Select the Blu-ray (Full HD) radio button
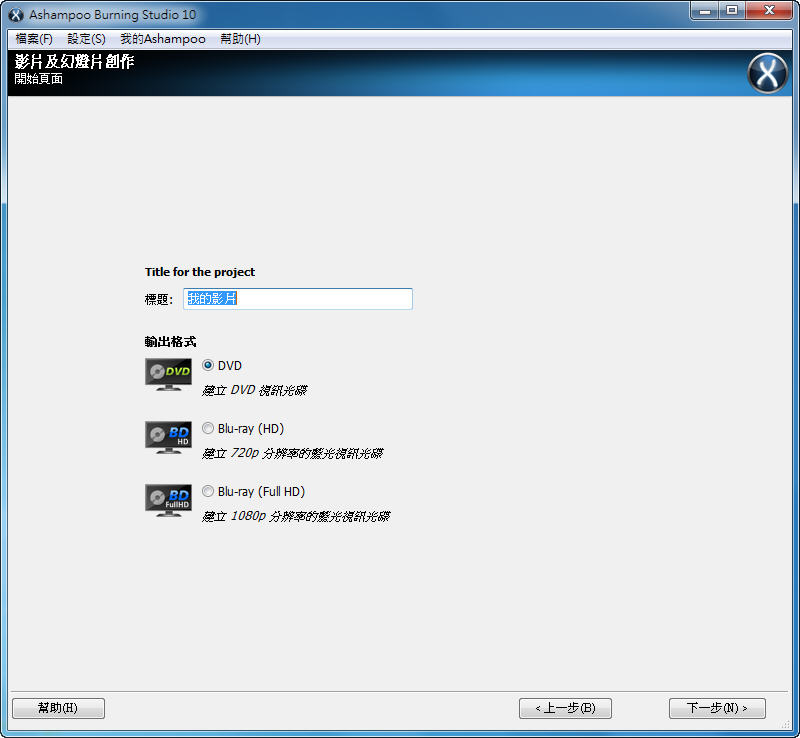This screenshot has width=800, height=738. pyautogui.click(x=208, y=491)
